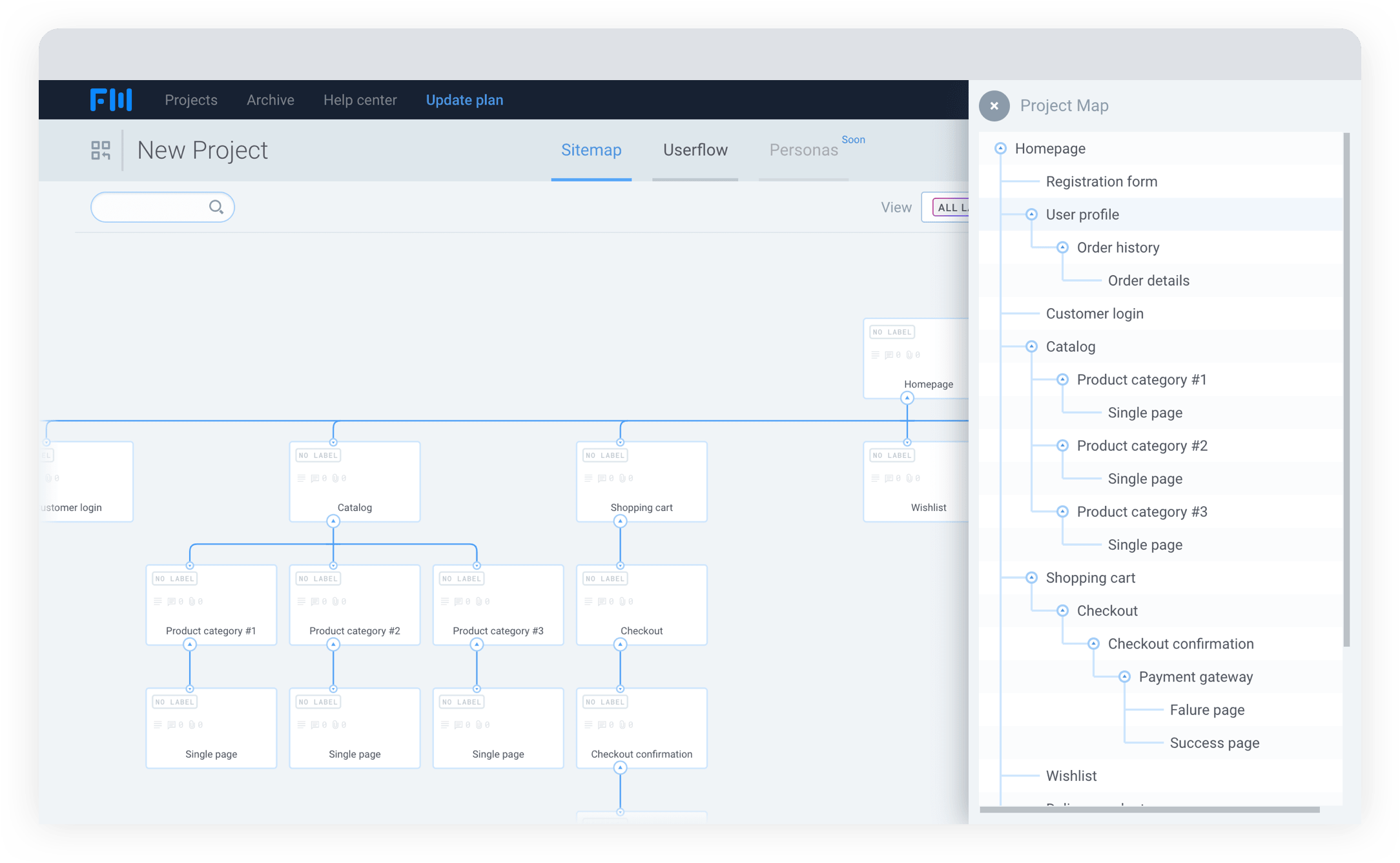Click the NO LABEL tag on Checkout card

point(605,579)
